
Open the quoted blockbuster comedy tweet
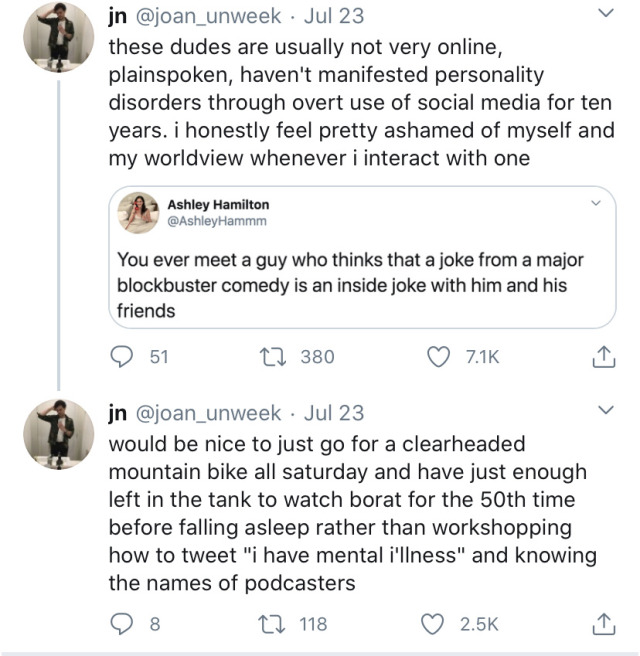click(350, 285)
